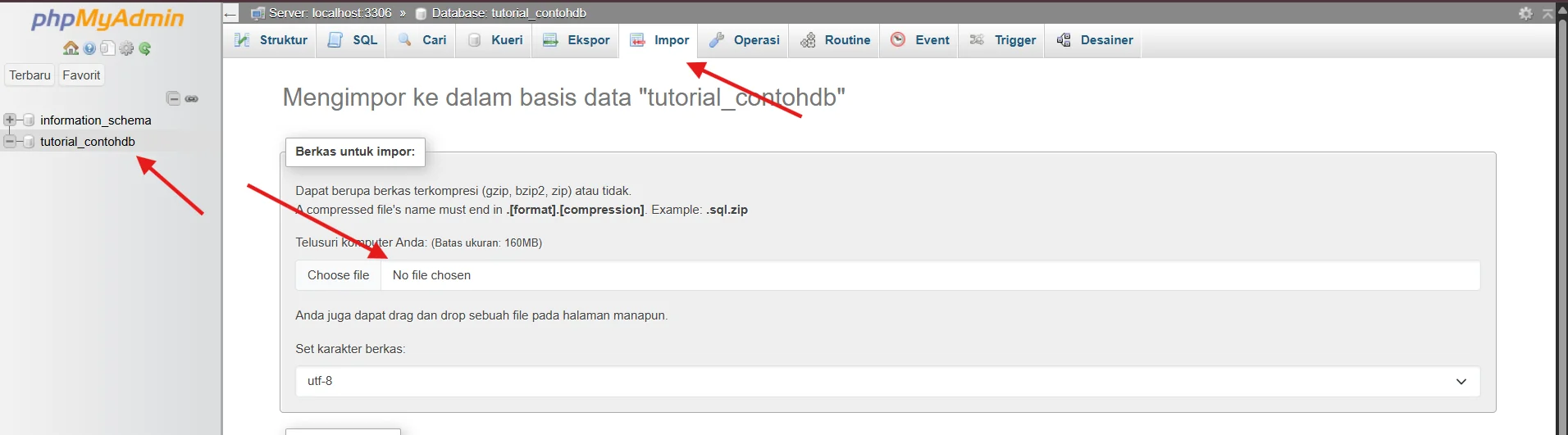Open the Desainer tab

pyautogui.click(x=1094, y=40)
